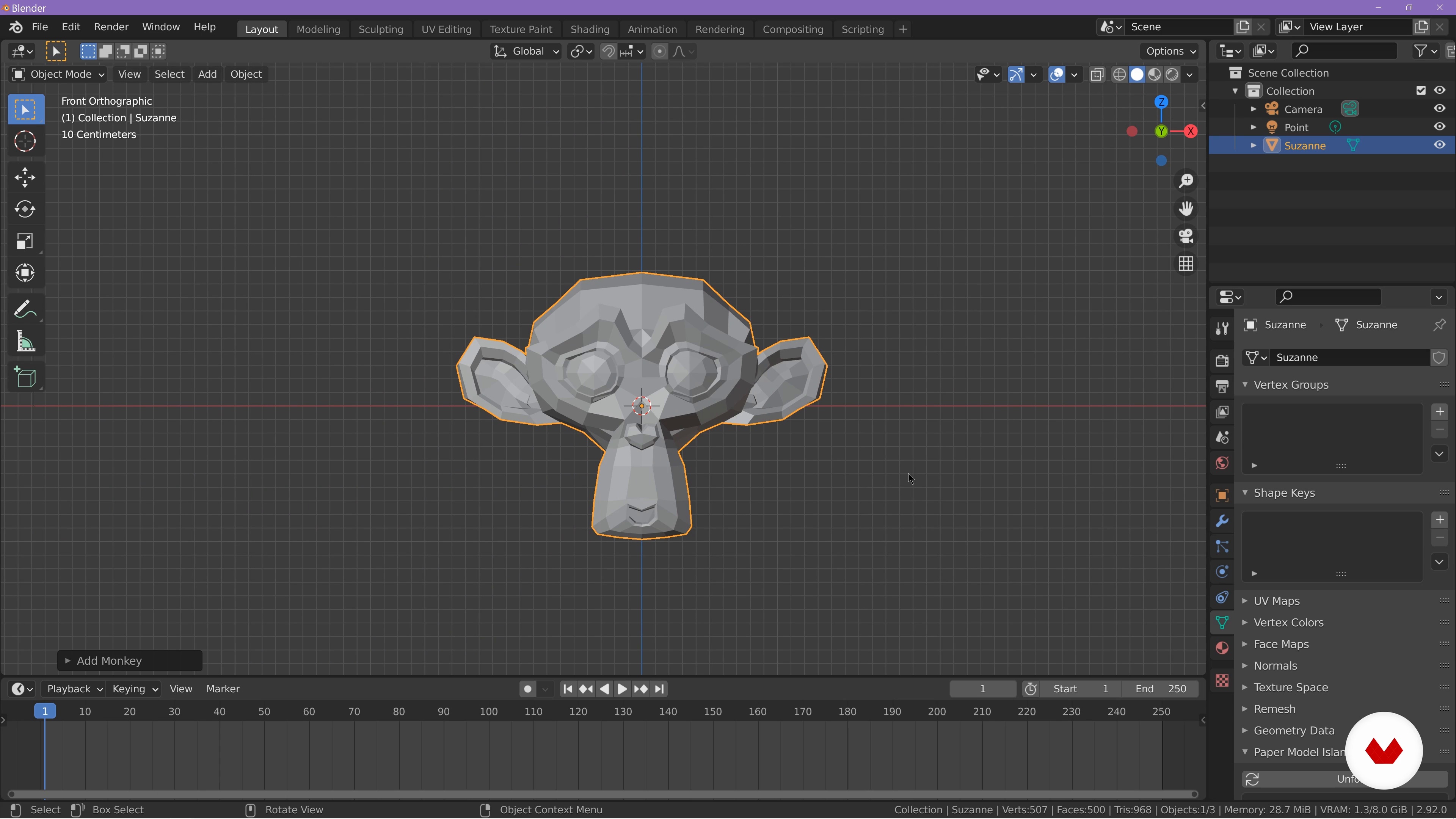This screenshot has width=1456, height=819.
Task: Click current frame number field
Action: point(982,689)
